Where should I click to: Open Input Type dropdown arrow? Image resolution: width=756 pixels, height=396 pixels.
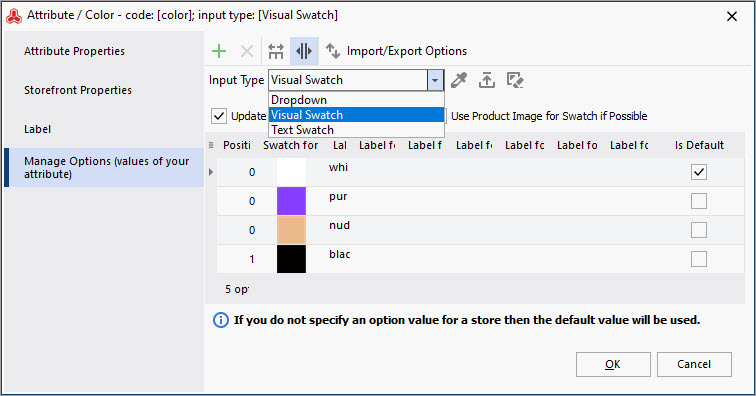(435, 80)
